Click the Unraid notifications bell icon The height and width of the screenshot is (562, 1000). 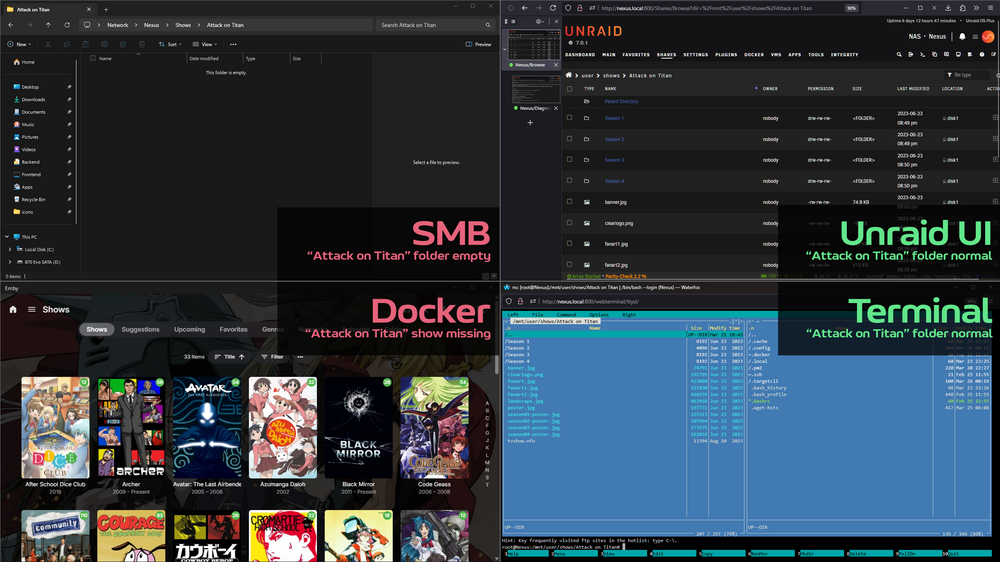coord(962,36)
